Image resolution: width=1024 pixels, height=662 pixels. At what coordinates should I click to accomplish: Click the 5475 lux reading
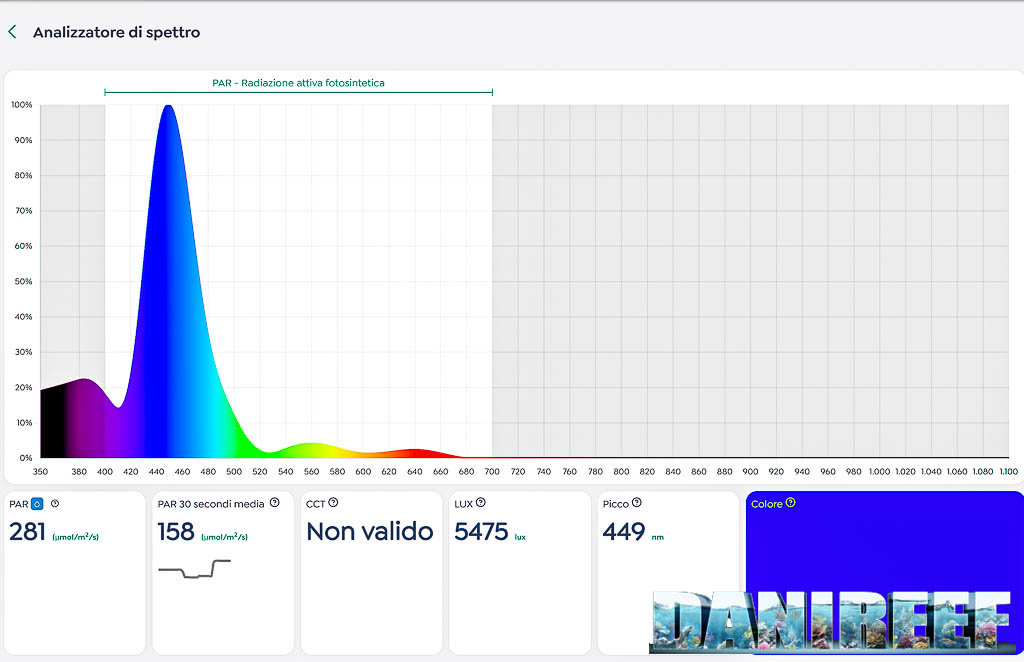(481, 532)
